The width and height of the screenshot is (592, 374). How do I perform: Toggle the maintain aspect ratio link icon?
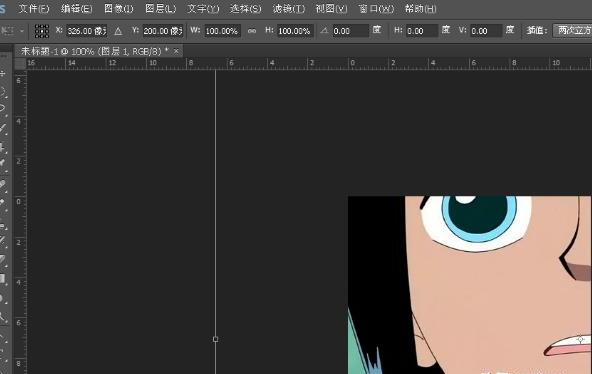click(x=252, y=31)
